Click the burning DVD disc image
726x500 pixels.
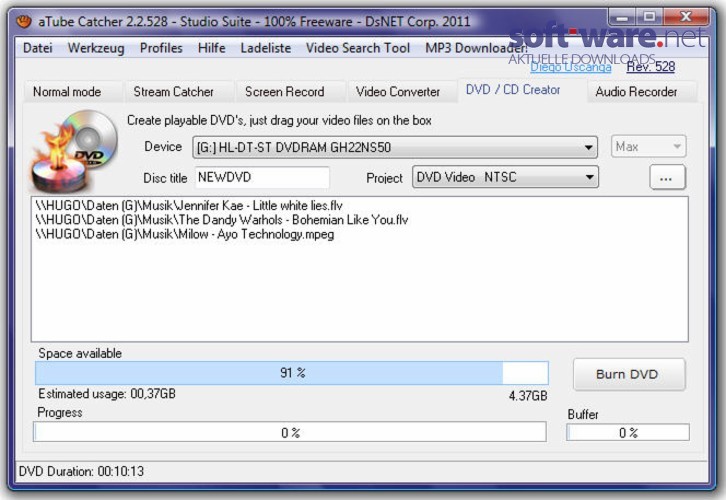click(74, 150)
